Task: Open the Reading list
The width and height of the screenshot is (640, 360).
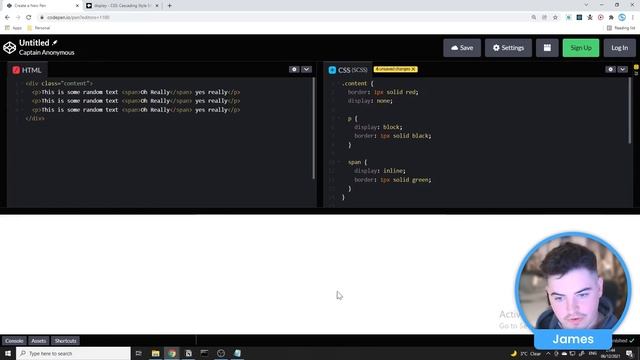Action: pyautogui.click(x=621, y=28)
